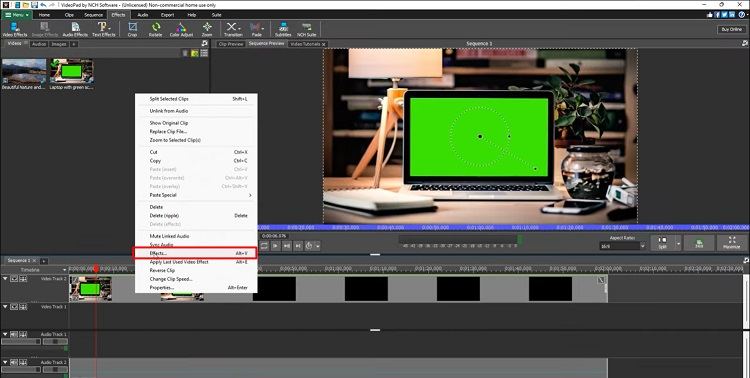This screenshot has width=750, height=378.
Task: Open the Subtitles tool
Action: click(283, 29)
